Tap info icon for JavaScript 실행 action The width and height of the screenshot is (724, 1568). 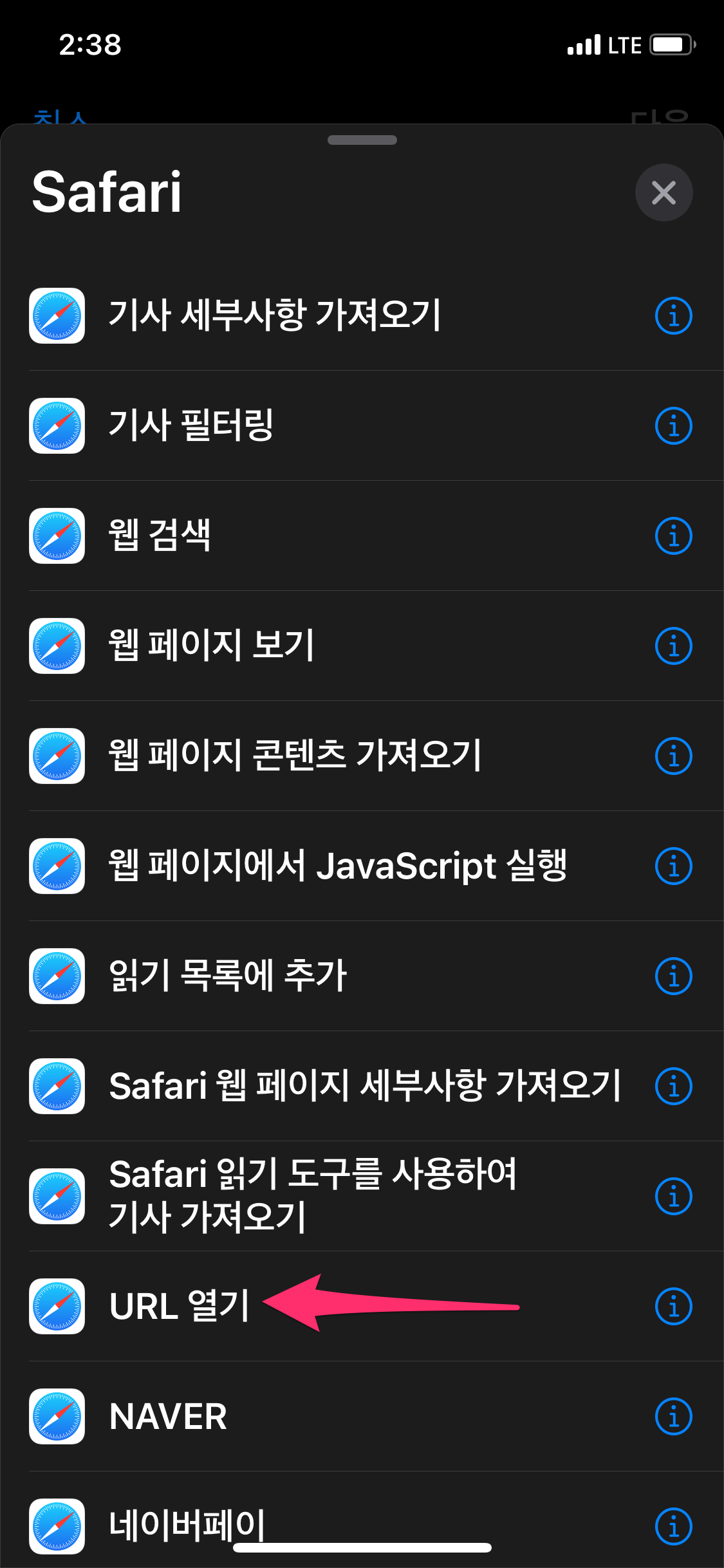click(x=673, y=866)
